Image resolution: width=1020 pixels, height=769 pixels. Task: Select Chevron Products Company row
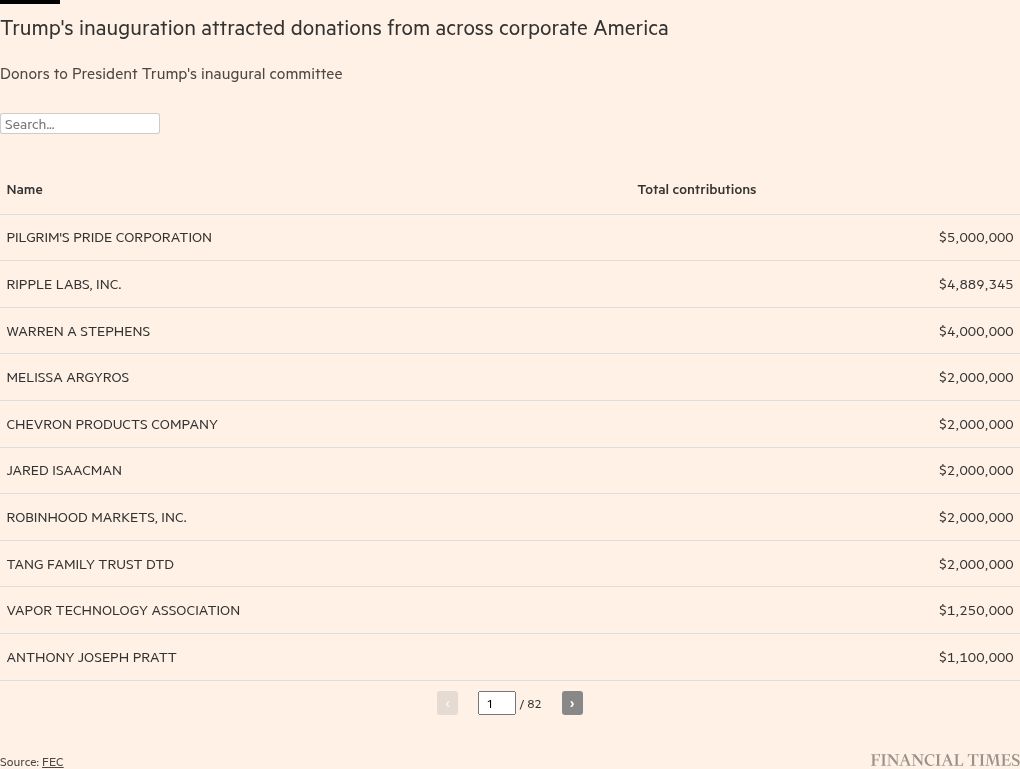coord(510,424)
